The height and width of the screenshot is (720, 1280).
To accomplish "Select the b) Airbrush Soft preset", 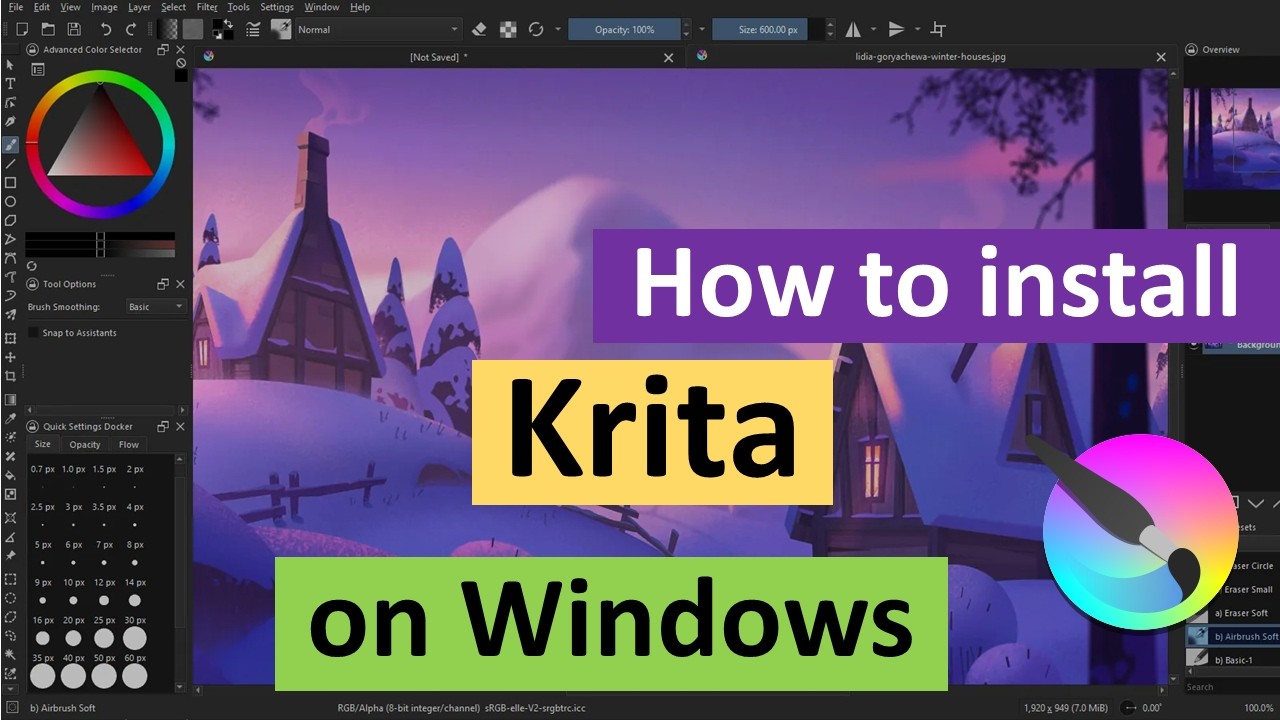I will [x=1232, y=636].
